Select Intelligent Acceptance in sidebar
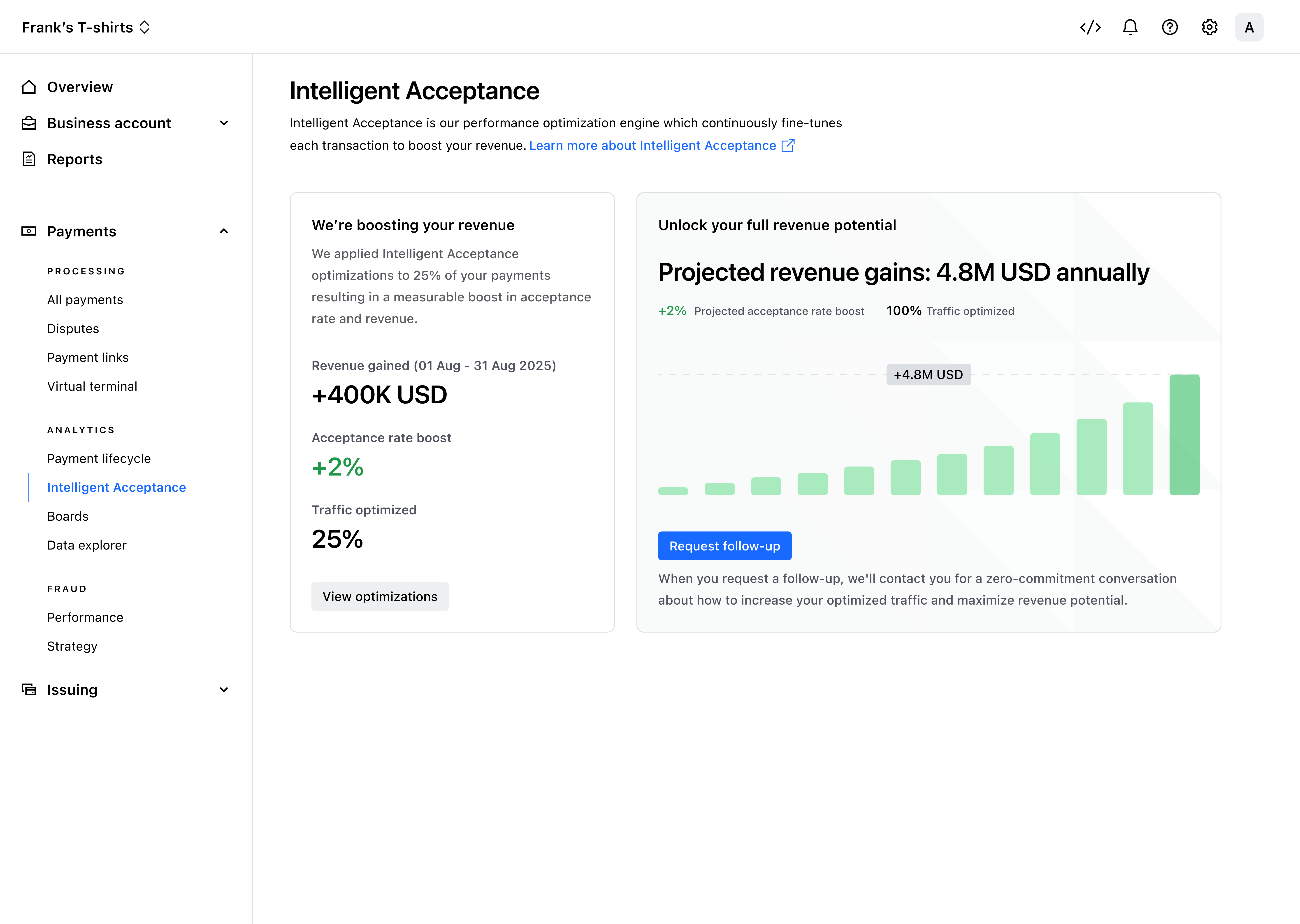This screenshot has width=1300, height=924. (117, 487)
